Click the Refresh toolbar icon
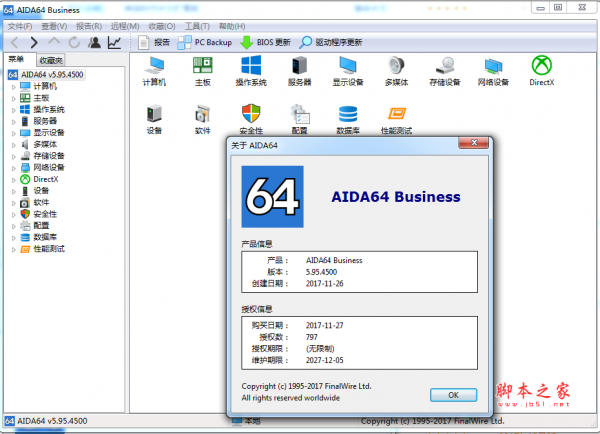This screenshot has width=600, height=434. (74, 42)
